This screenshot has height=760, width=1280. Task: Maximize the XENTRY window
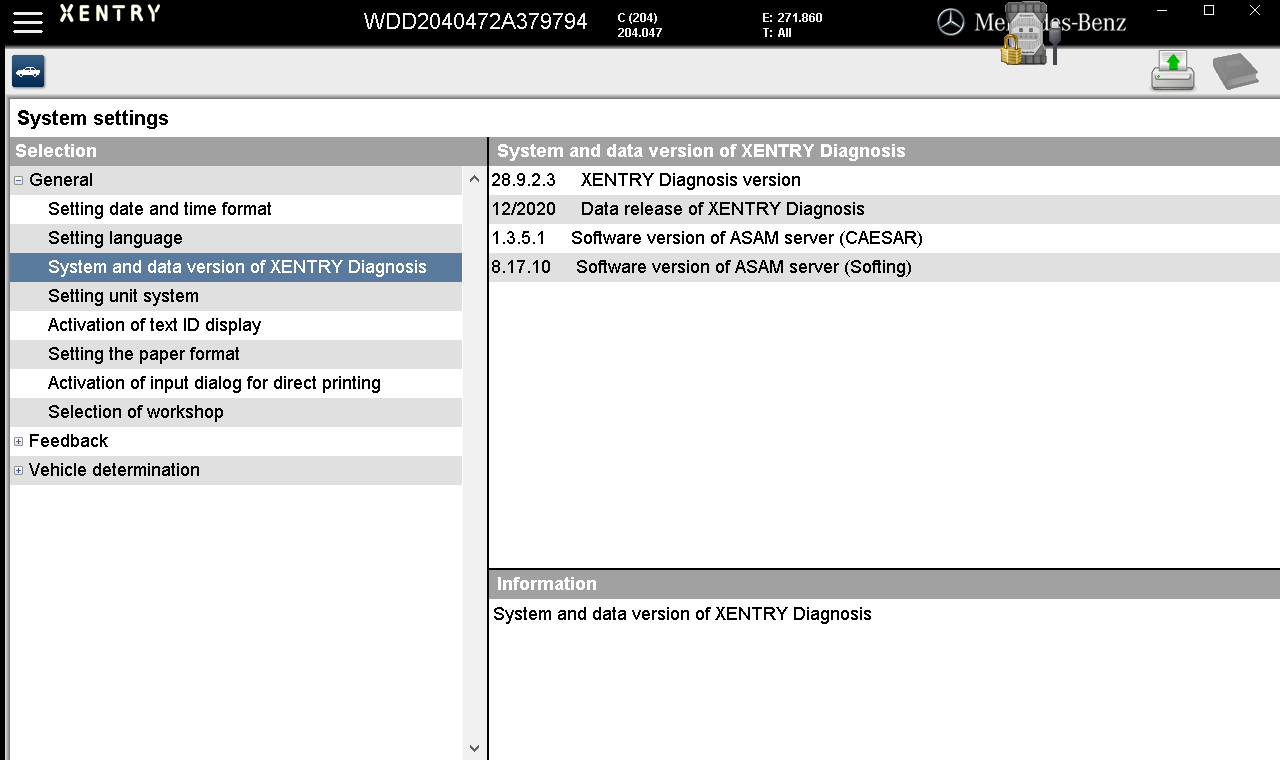point(1209,11)
